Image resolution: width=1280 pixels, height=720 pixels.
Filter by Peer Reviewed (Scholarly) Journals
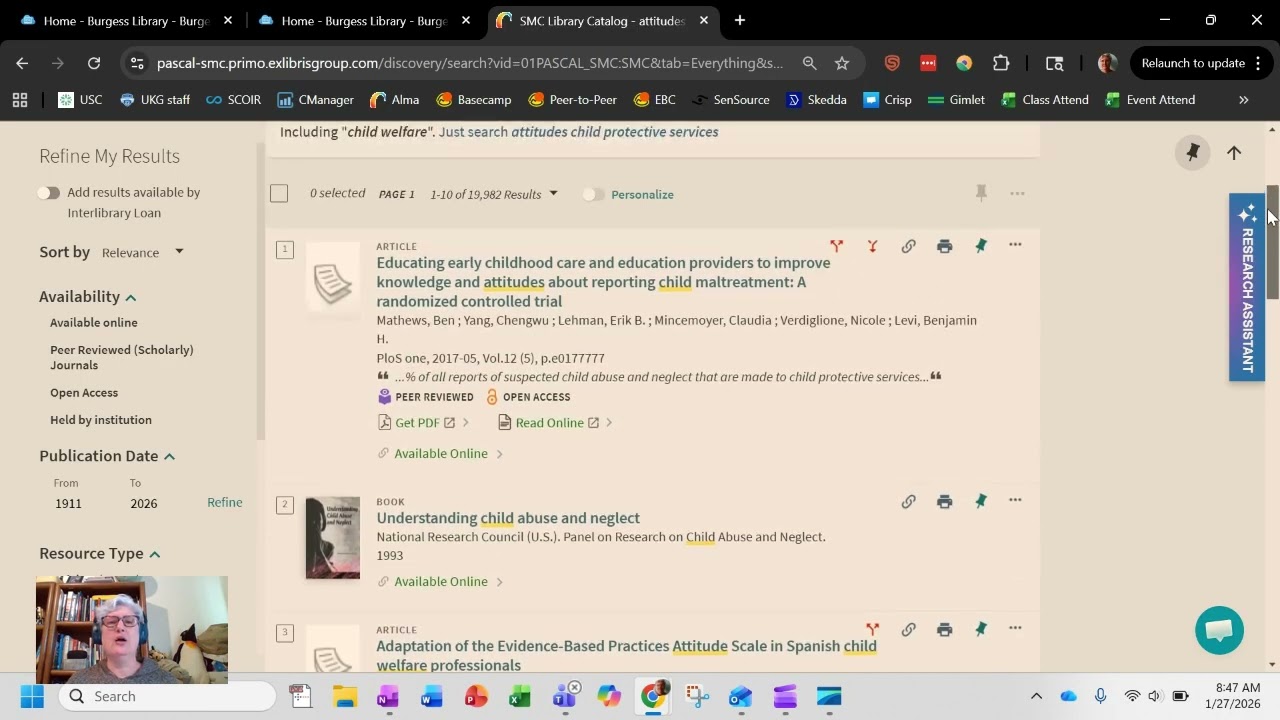coord(122,357)
